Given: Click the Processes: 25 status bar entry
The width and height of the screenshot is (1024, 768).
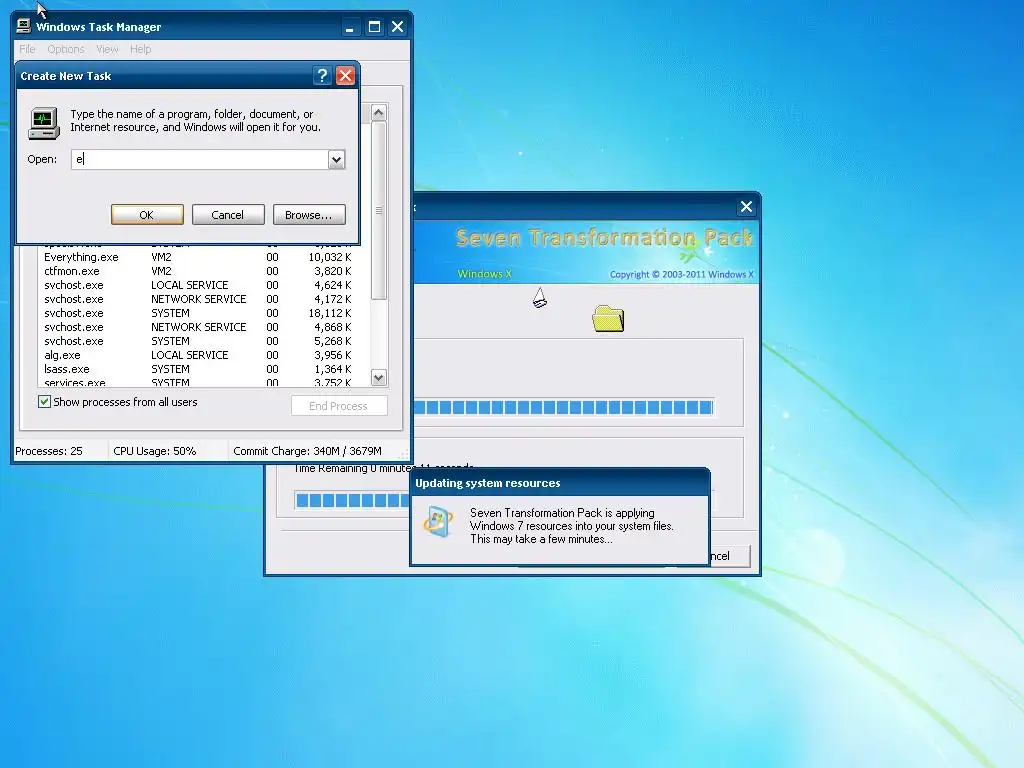Looking at the screenshot, I should point(49,451).
